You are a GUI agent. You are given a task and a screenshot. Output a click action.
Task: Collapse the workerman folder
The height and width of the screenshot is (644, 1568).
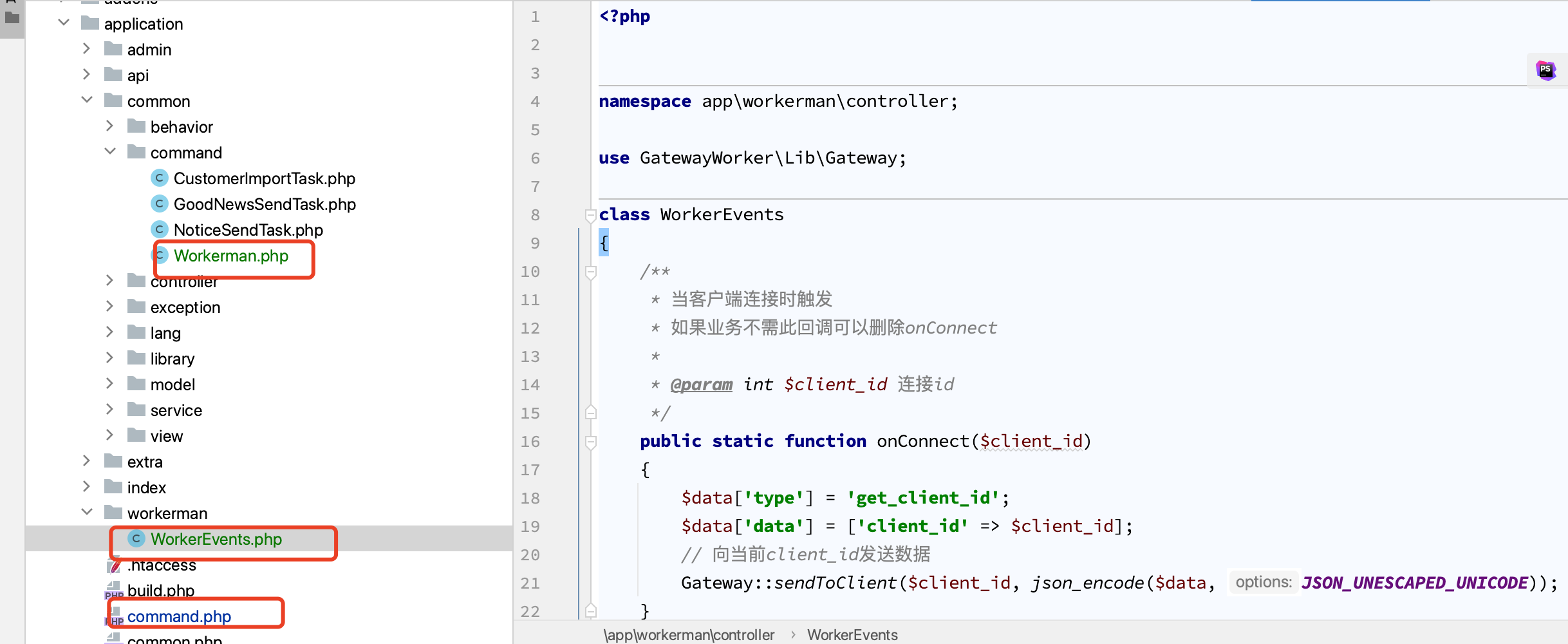coord(87,512)
